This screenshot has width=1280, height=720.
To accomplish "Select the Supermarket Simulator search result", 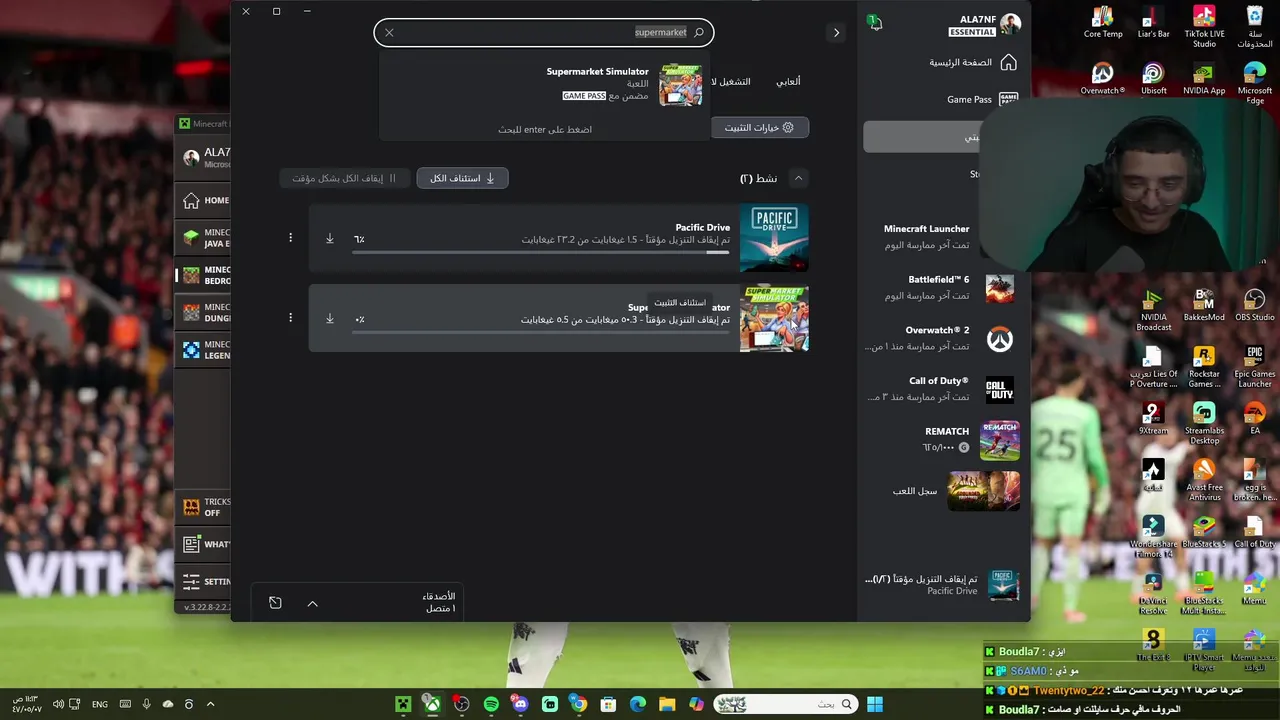I will (x=545, y=85).
